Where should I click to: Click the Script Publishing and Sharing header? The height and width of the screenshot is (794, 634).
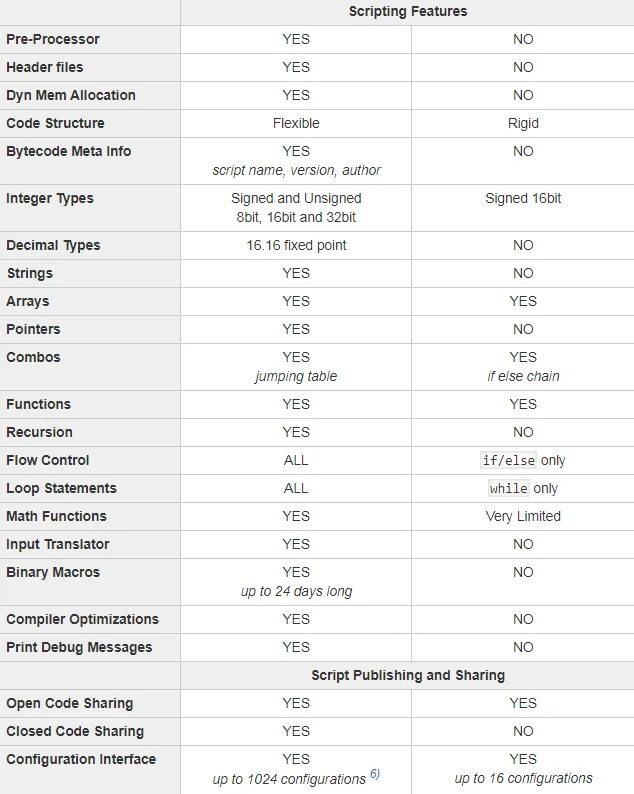[x=407, y=675]
